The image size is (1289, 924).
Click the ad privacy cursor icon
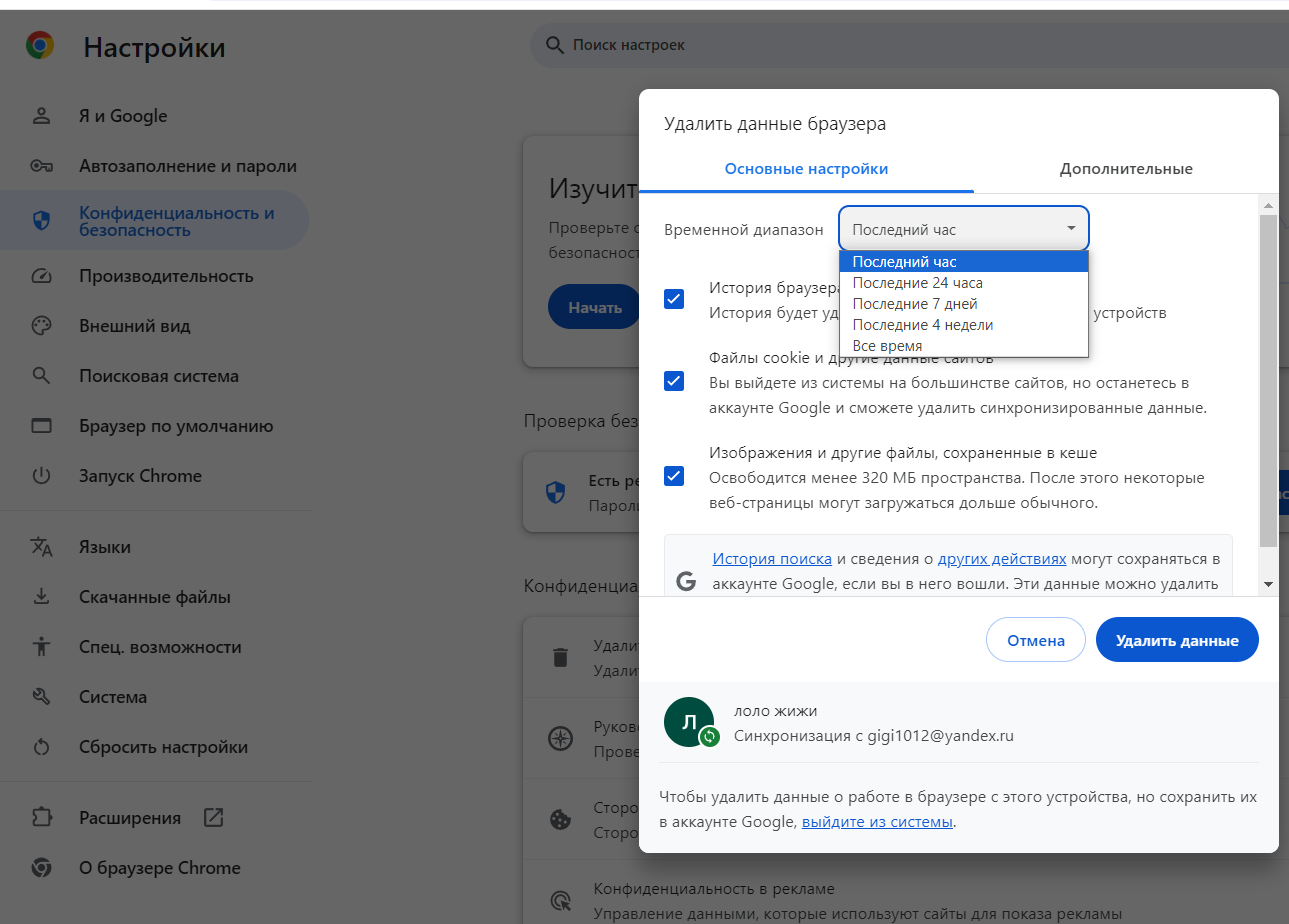[x=560, y=900]
